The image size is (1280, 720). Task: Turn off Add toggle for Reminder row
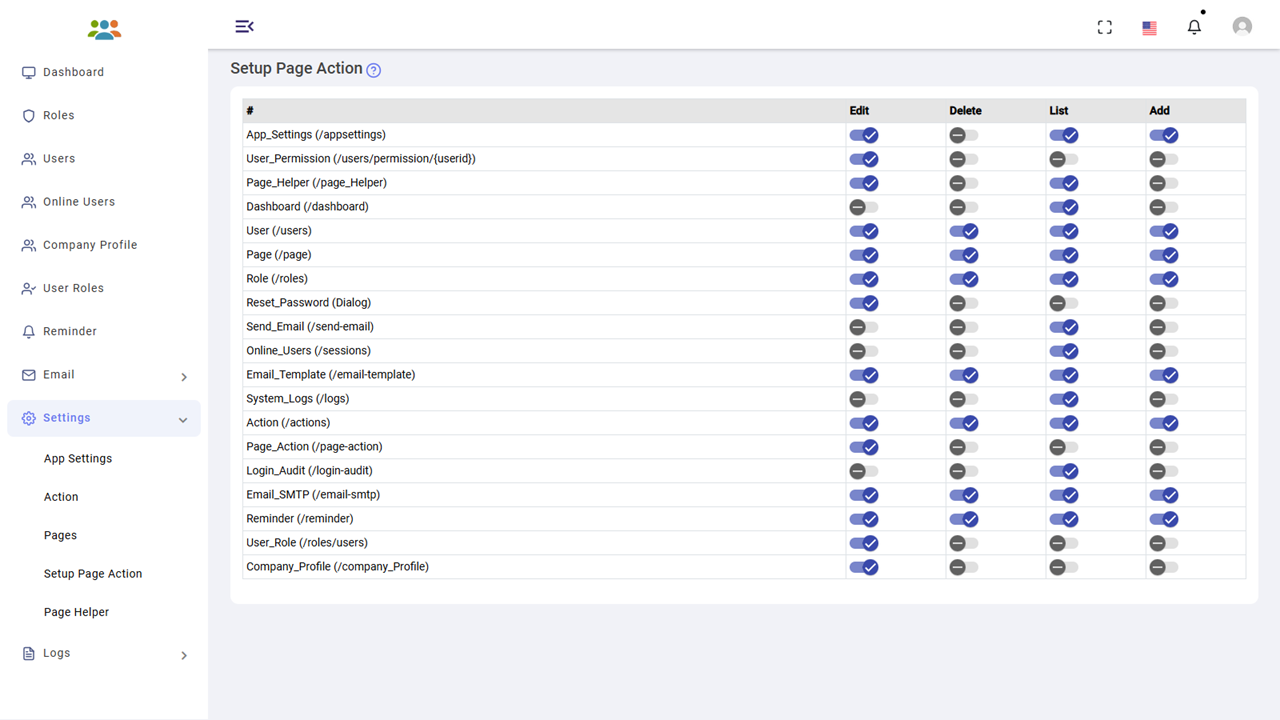pos(1163,519)
